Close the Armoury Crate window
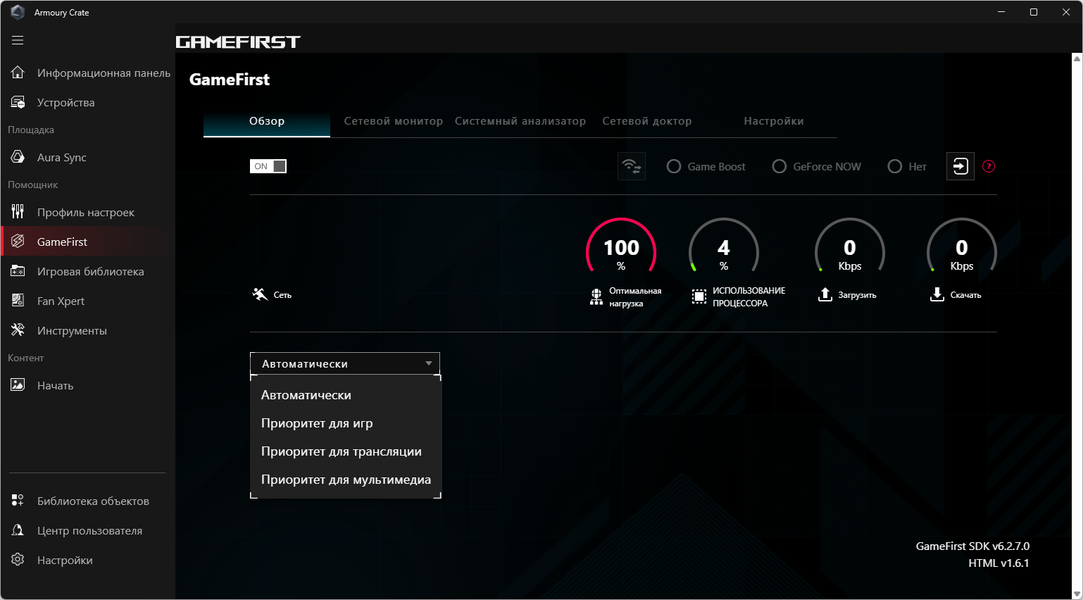The image size is (1083, 600). point(1066,12)
